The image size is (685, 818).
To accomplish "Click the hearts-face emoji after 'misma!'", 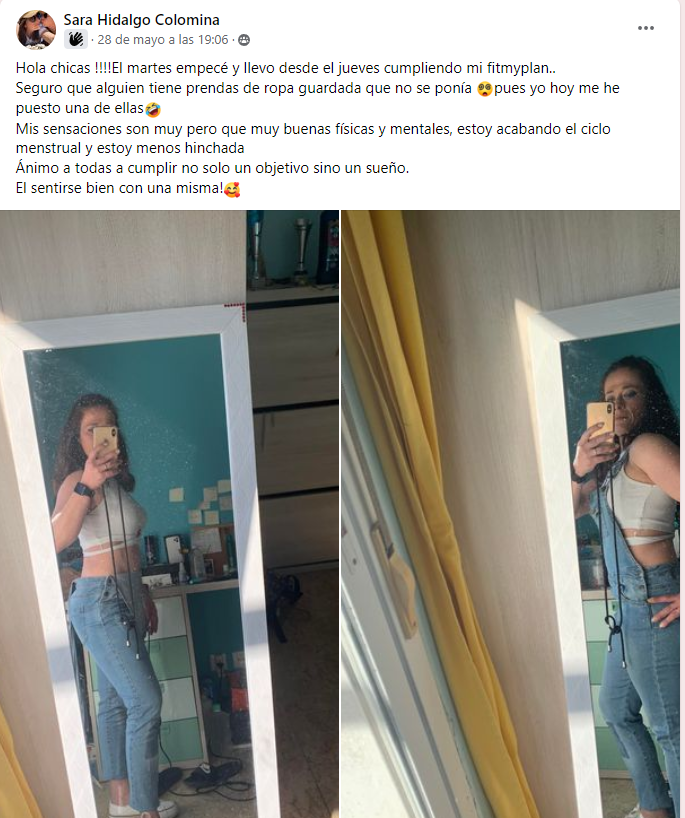I will (x=232, y=189).
